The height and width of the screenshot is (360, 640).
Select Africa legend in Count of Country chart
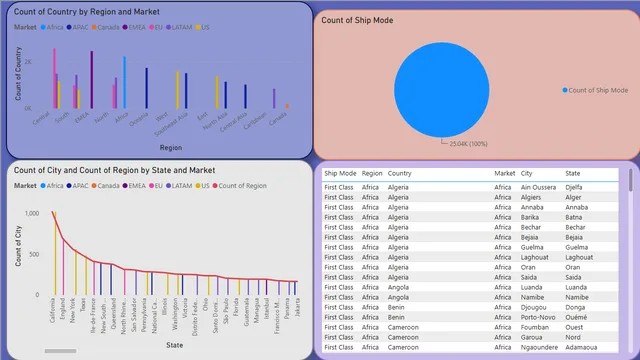coord(52,27)
